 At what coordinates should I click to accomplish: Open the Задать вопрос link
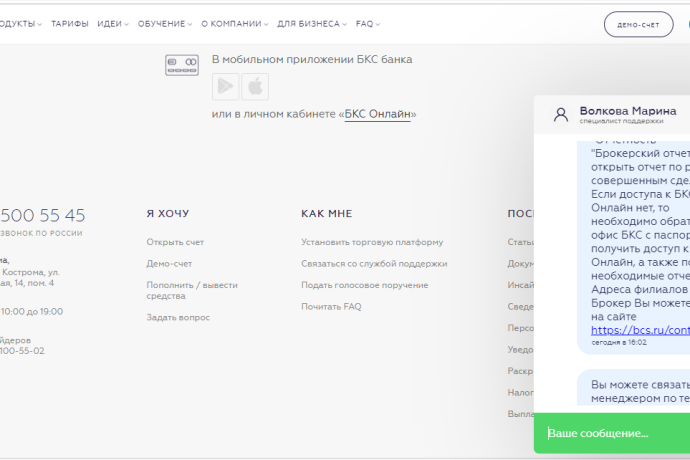[178, 317]
